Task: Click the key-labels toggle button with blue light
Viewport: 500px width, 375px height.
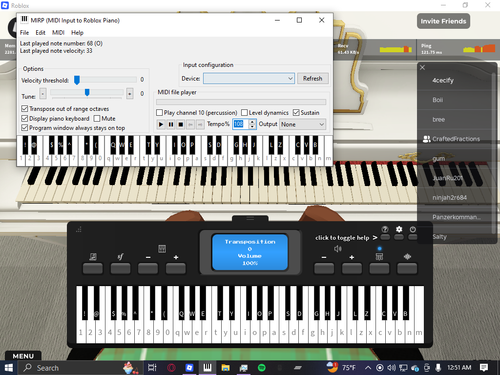Action: [x=379, y=268]
